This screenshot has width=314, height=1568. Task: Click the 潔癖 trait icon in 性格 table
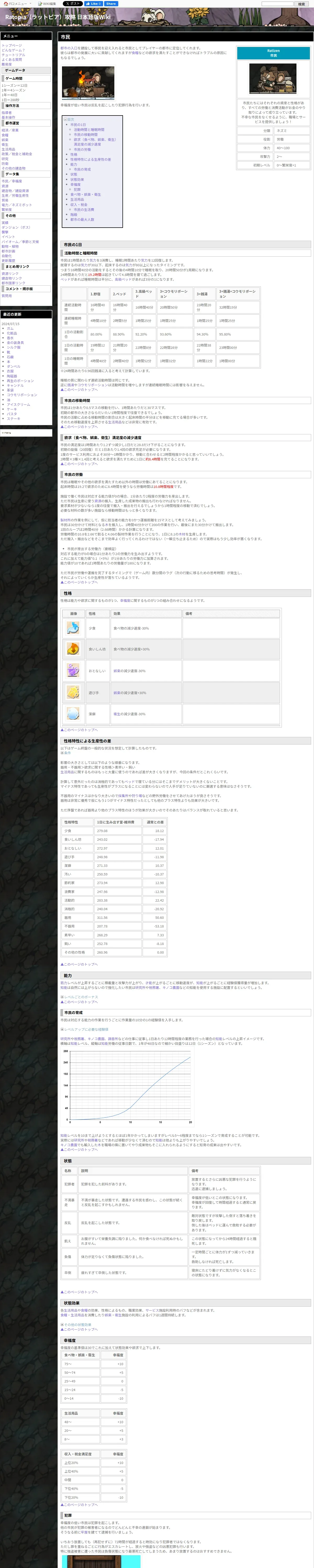point(73,713)
